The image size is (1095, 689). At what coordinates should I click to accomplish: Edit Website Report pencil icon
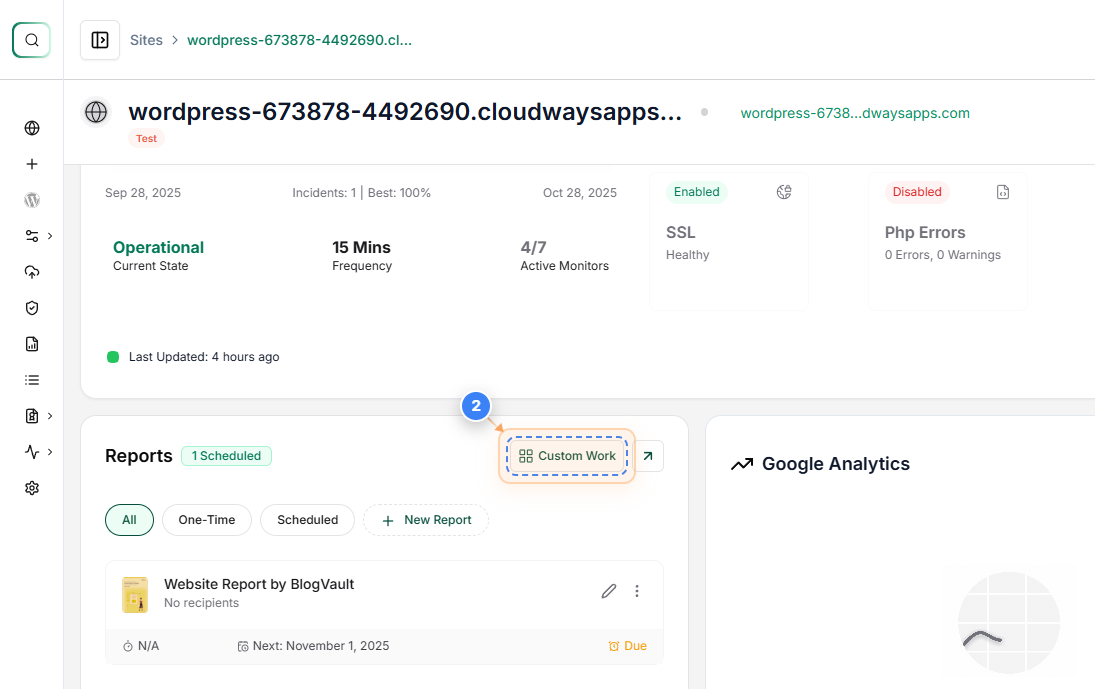tap(609, 591)
